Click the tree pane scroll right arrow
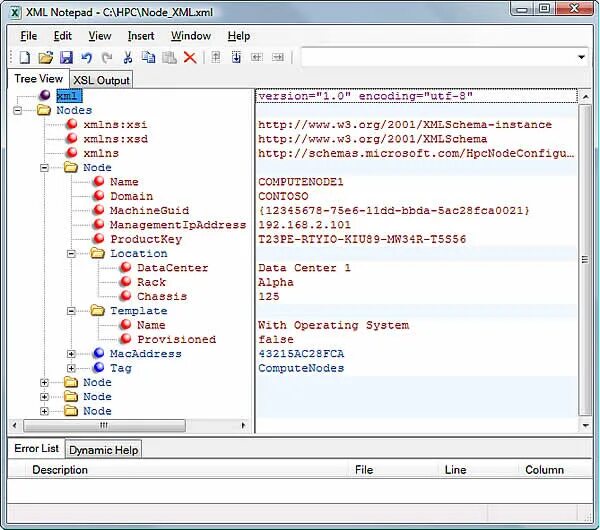Screen dimensions: 600x530 coord(243,425)
